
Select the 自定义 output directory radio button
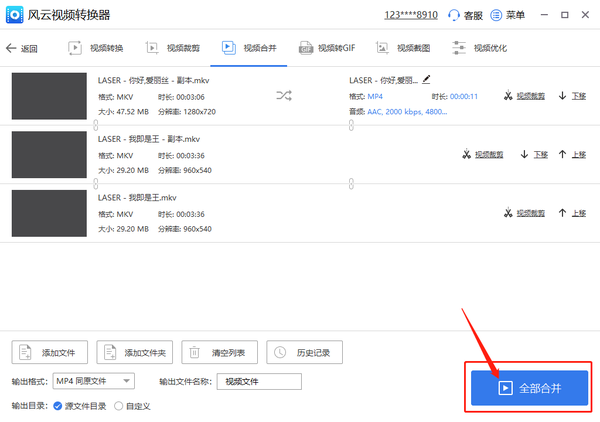pos(119,406)
